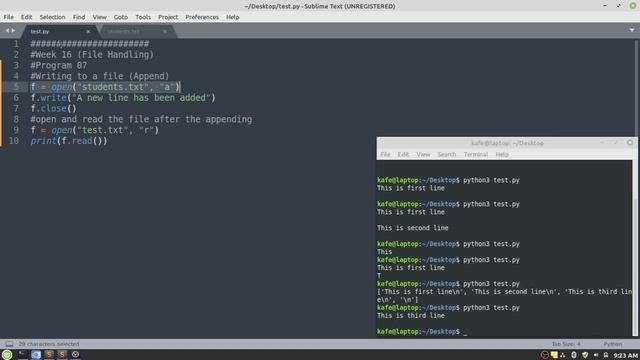Open the terminal window's Edit menu
The image size is (640, 360).
(403, 155)
